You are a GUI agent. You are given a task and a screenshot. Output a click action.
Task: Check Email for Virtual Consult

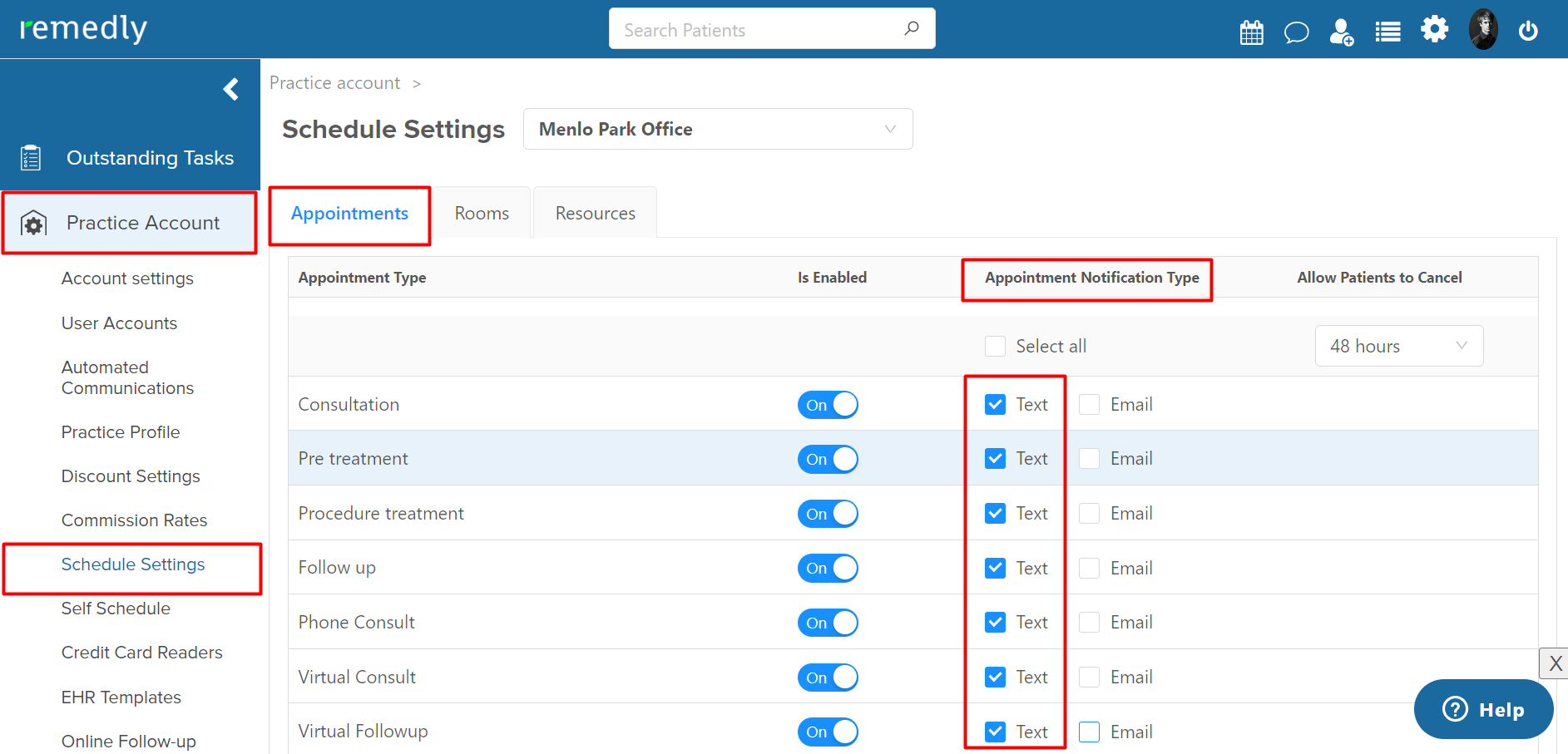(x=1089, y=677)
